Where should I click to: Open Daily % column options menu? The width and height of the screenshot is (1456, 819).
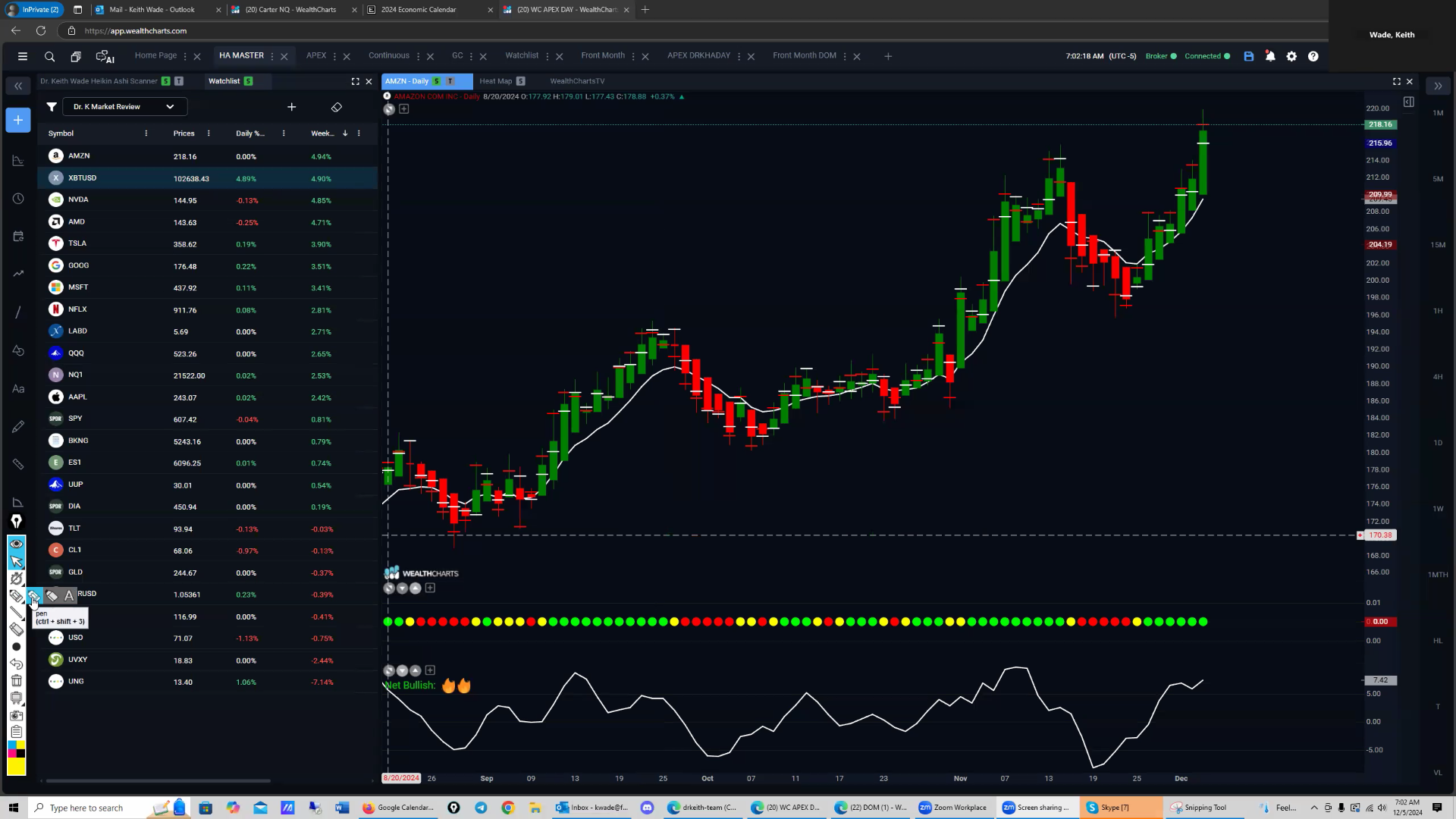284,133
